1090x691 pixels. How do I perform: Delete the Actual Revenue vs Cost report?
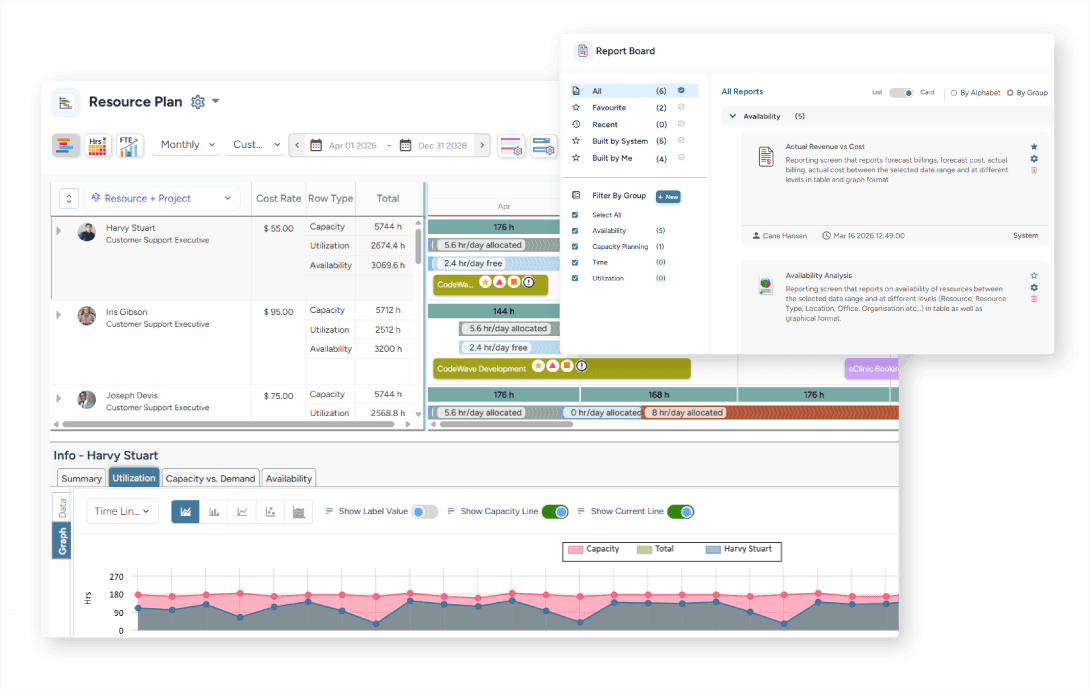pyautogui.click(x=1034, y=170)
